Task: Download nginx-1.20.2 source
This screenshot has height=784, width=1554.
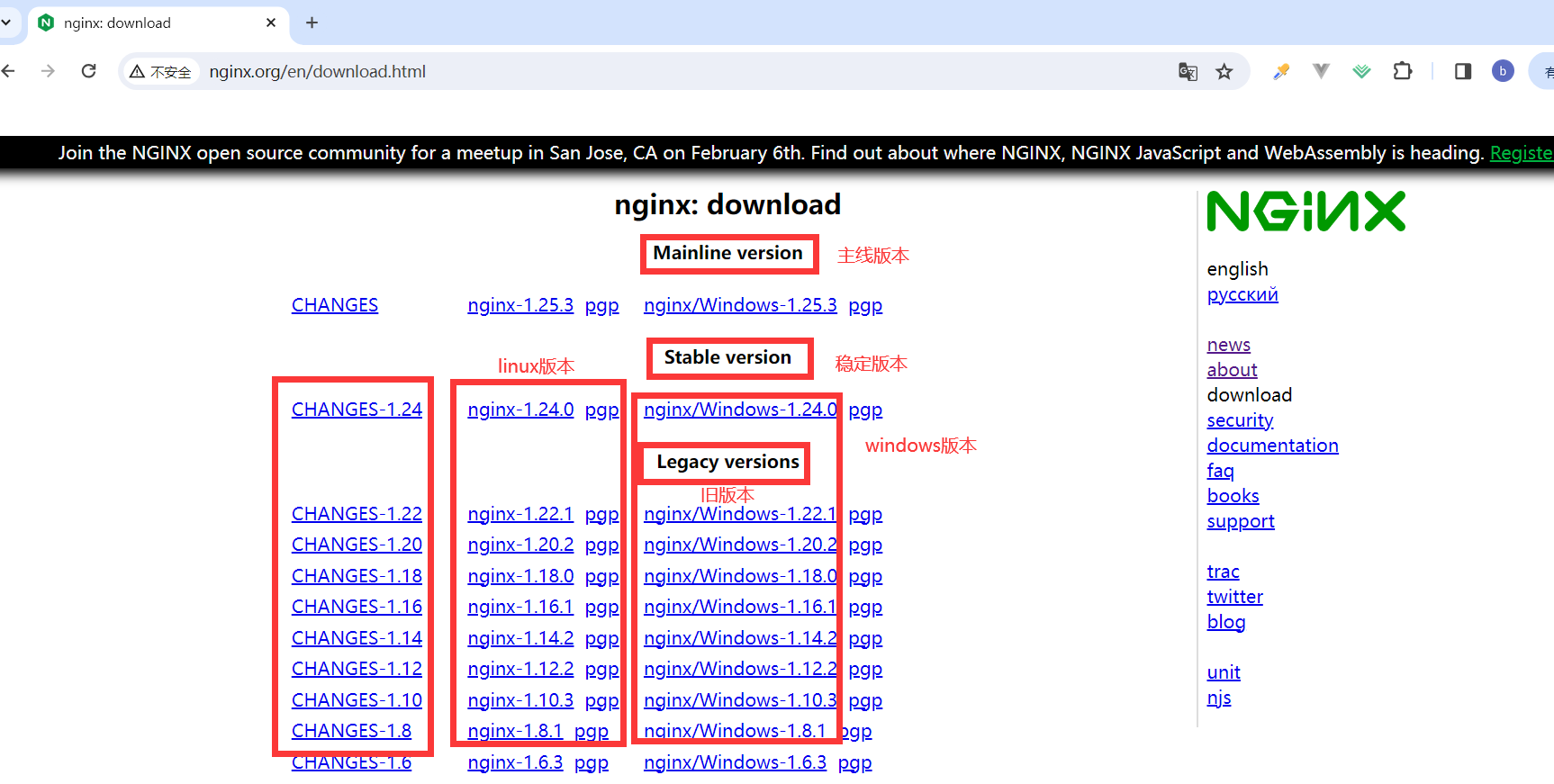Action: (520, 545)
